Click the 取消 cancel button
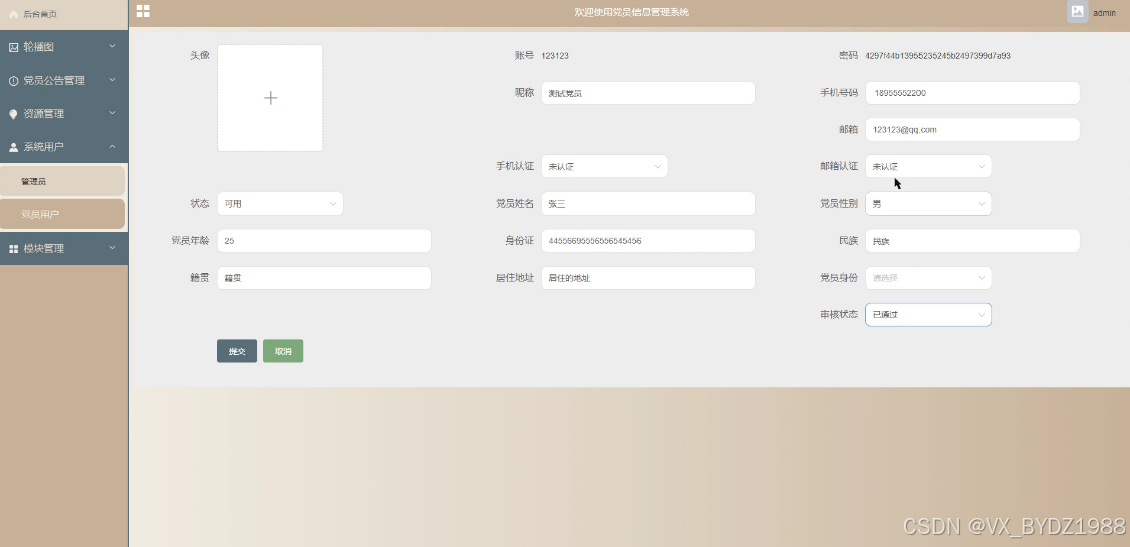This screenshot has height=547, width=1130. [x=283, y=351]
